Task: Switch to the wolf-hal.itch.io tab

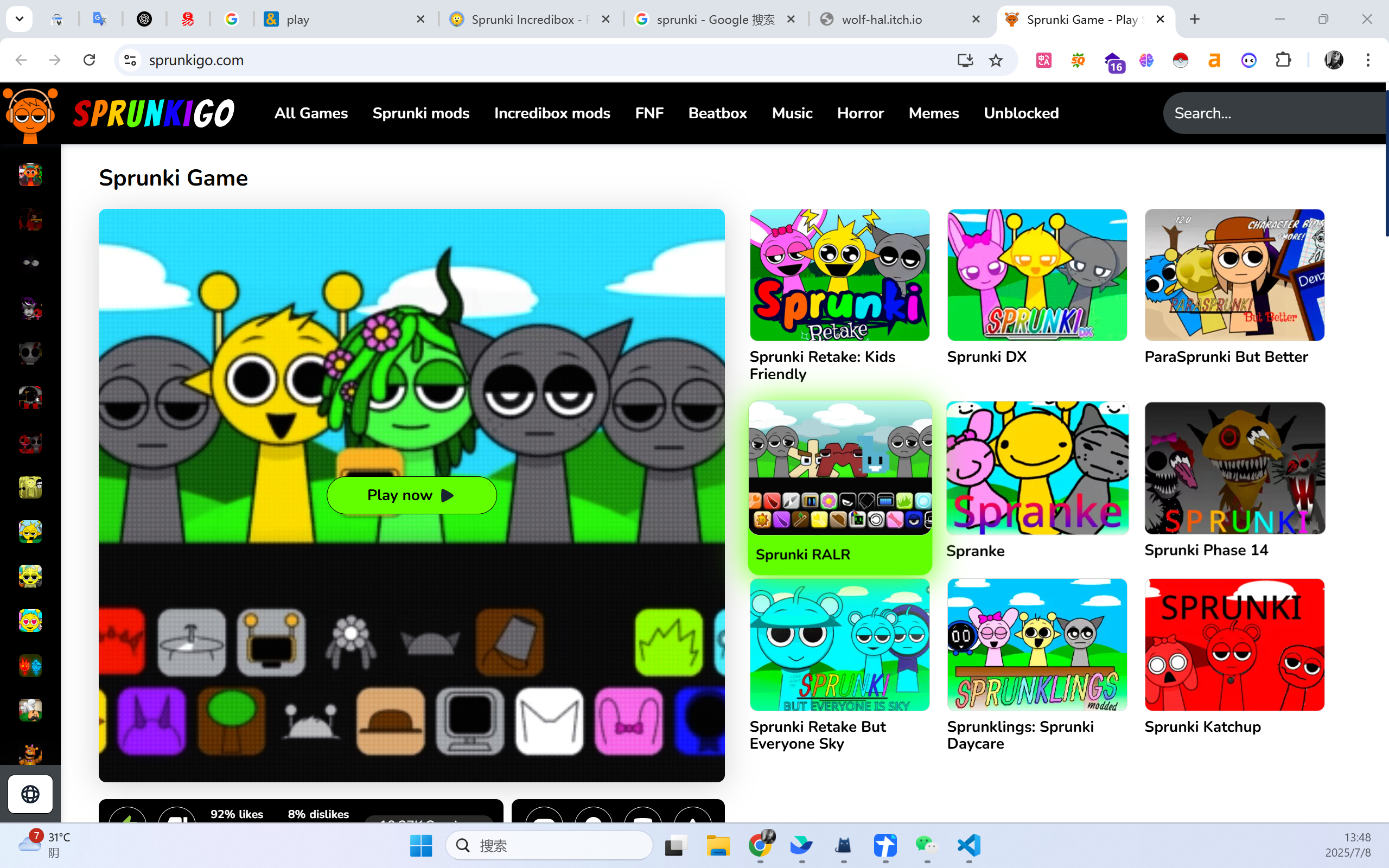Action: [x=882, y=20]
